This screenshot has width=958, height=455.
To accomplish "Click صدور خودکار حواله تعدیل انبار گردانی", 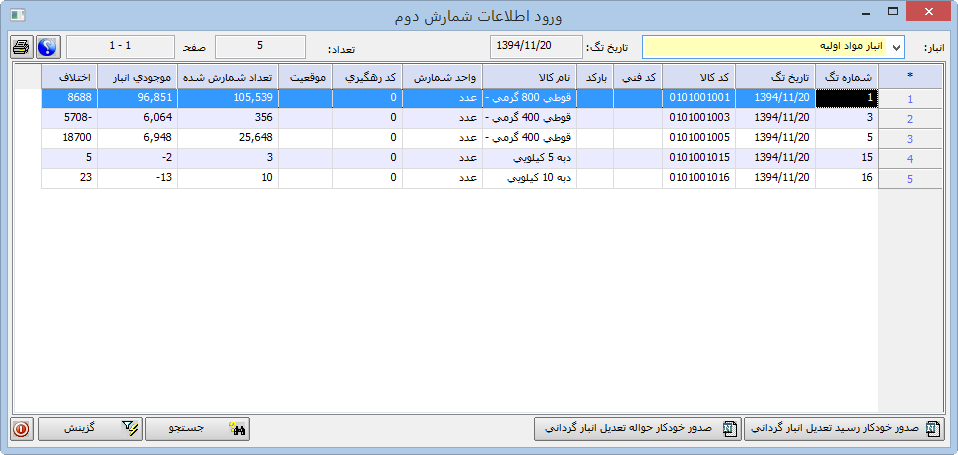I will pos(636,429).
